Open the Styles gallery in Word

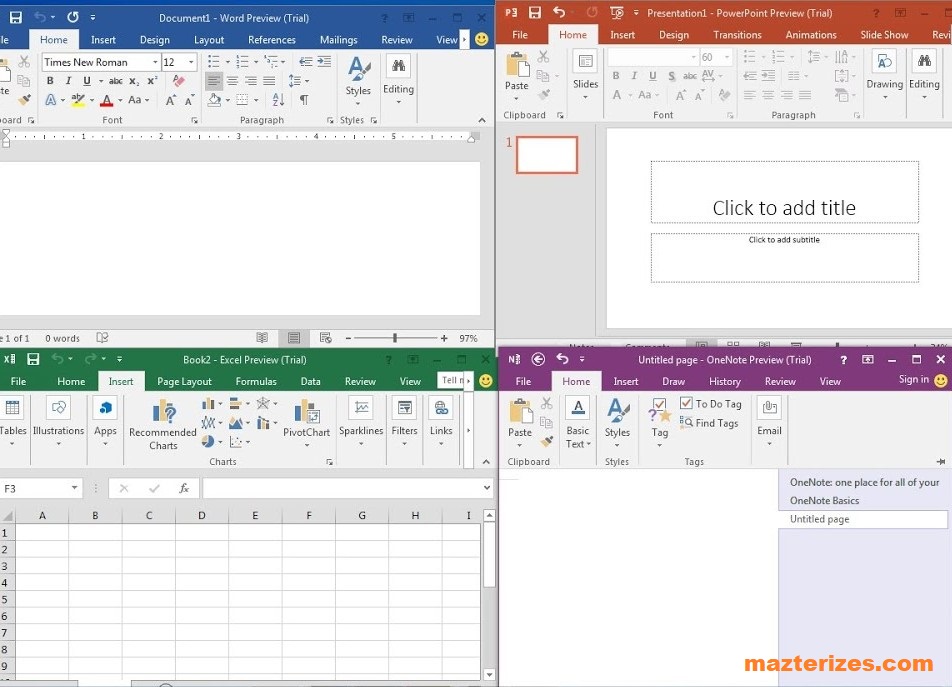point(358,80)
